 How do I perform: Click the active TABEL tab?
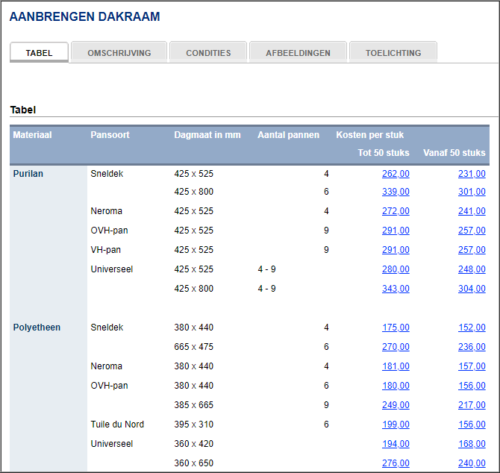[39, 53]
